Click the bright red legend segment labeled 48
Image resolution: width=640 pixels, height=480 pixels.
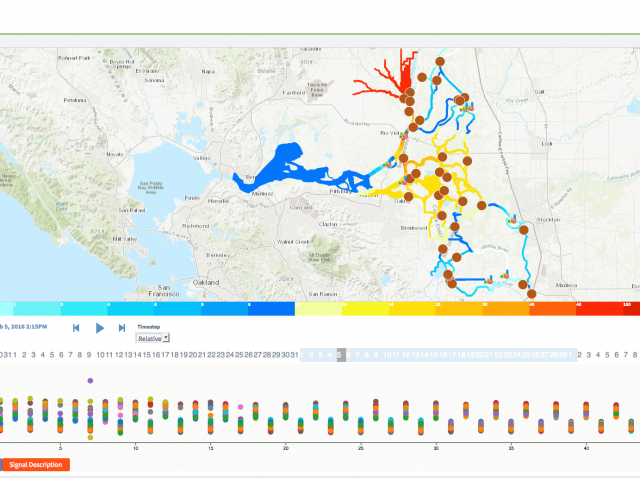[x=599, y=309]
